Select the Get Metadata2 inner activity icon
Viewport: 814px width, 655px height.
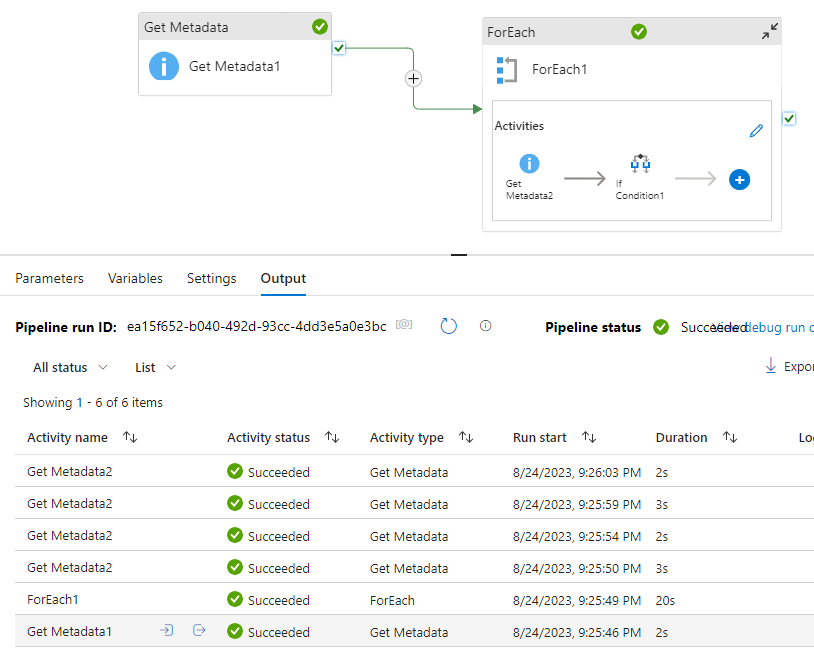(529, 163)
